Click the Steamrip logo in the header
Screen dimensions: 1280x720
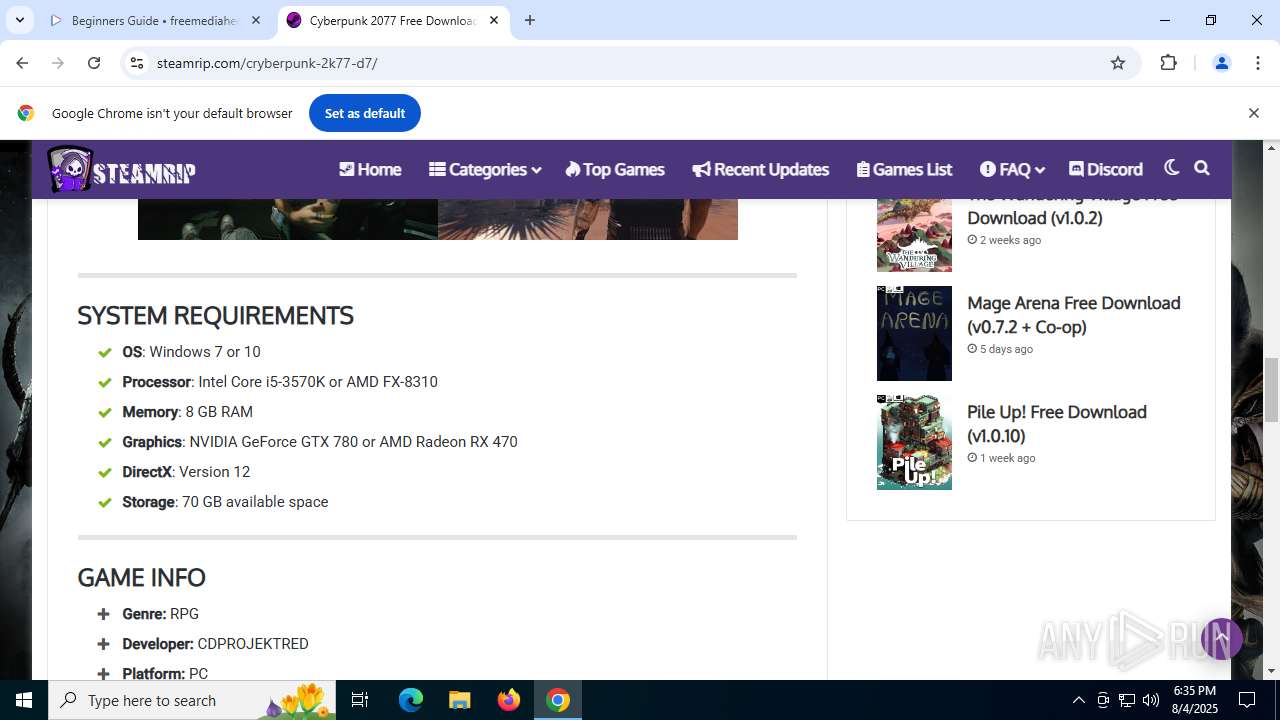pyautogui.click(x=121, y=169)
